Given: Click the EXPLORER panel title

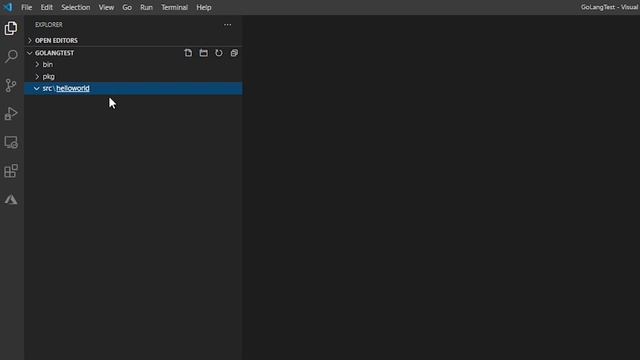Looking at the screenshot, I should pyautogui.click(x=49, y=25).
